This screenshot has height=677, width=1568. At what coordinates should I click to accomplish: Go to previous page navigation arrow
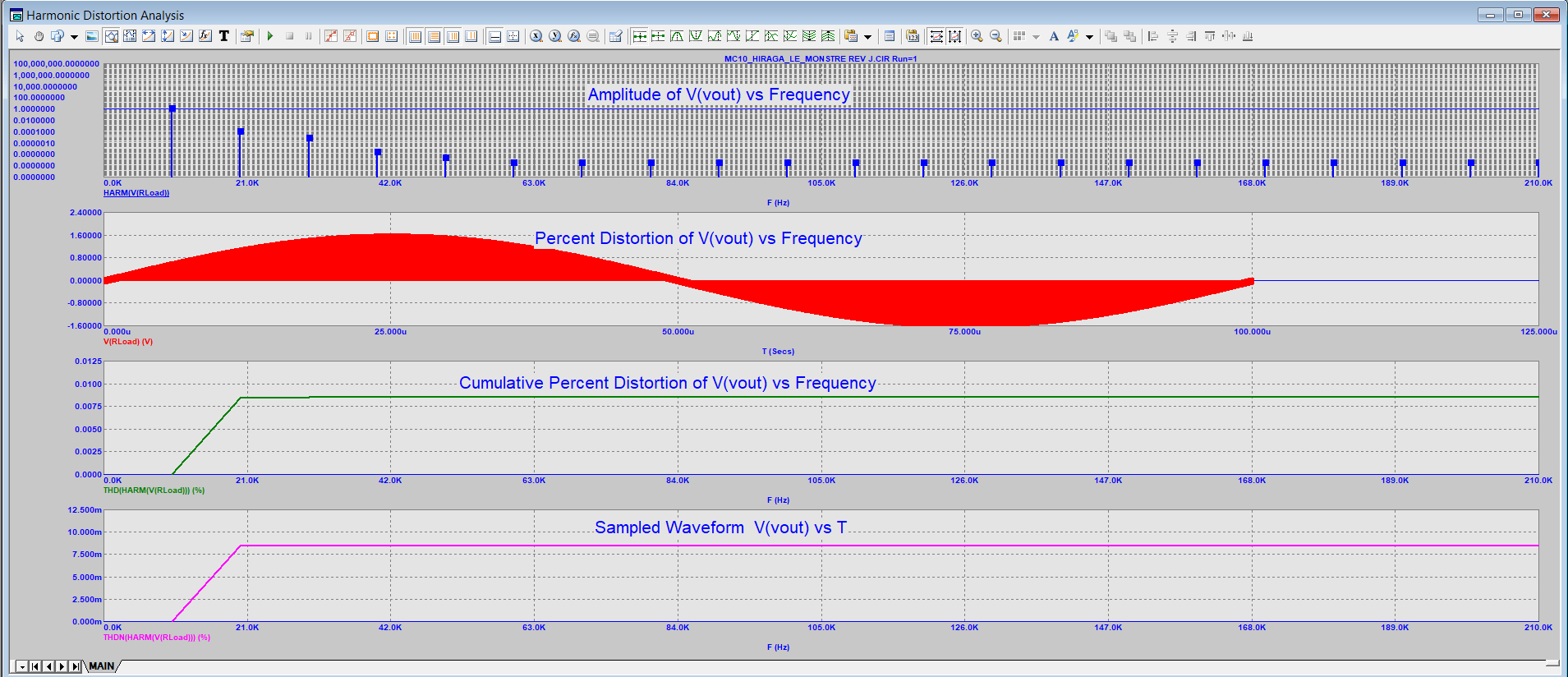point(48,666)
